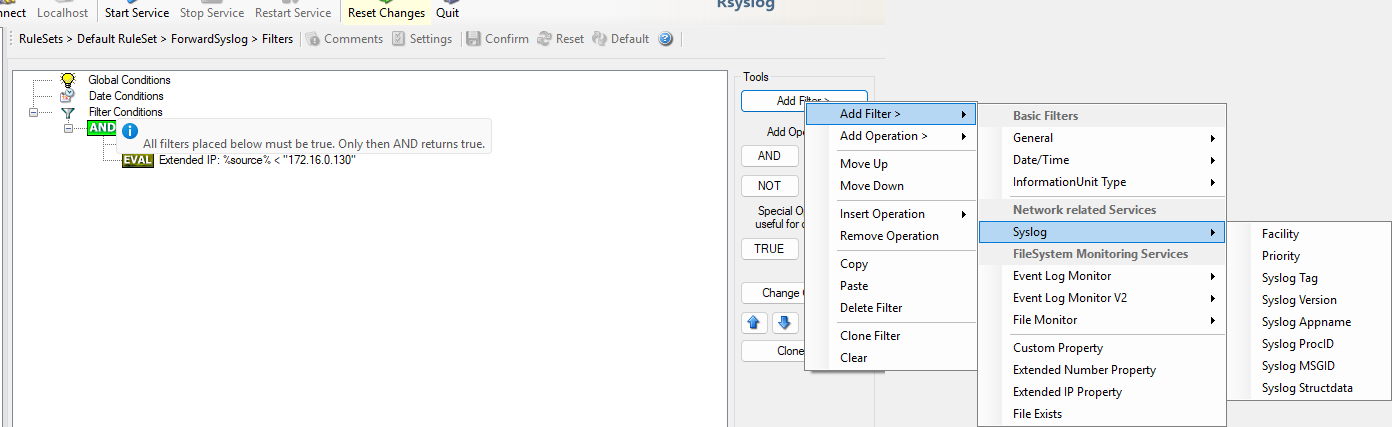Click the AND operation button
This screenshot has width=1392, height=427.
[x=769, y=156]
